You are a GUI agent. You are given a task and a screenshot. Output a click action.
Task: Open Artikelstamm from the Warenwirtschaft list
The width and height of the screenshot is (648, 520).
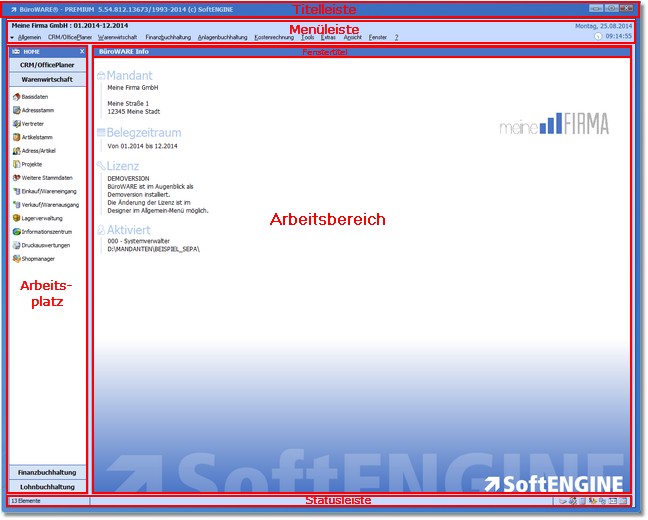36,137
